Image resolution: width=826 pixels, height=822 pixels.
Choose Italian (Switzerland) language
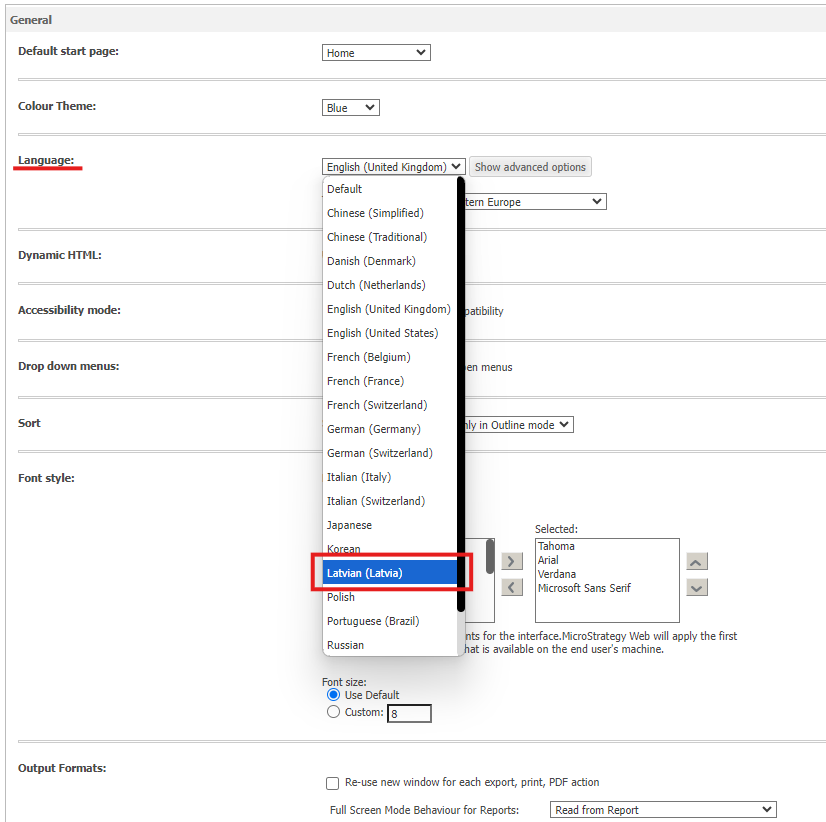coord(390,501)
